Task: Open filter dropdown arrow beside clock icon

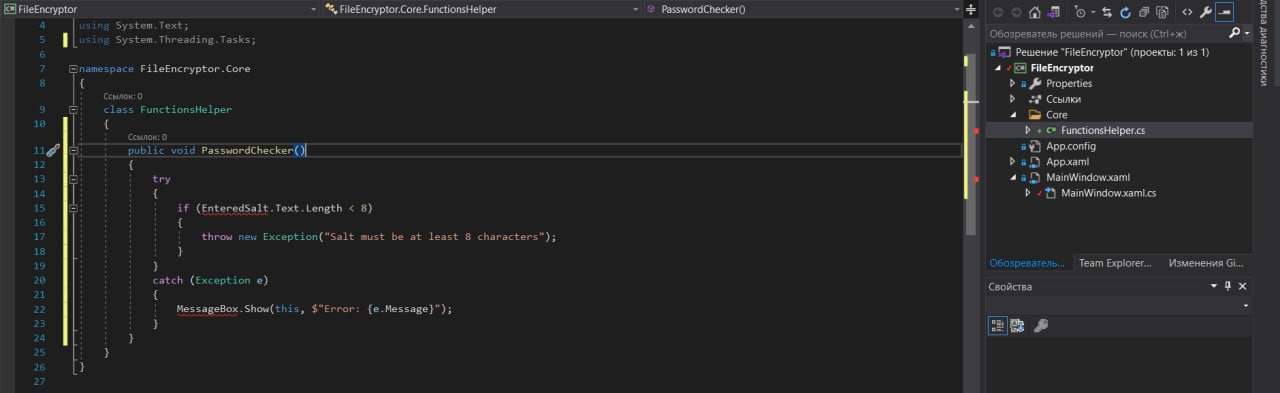Action: click(1093, 12)
